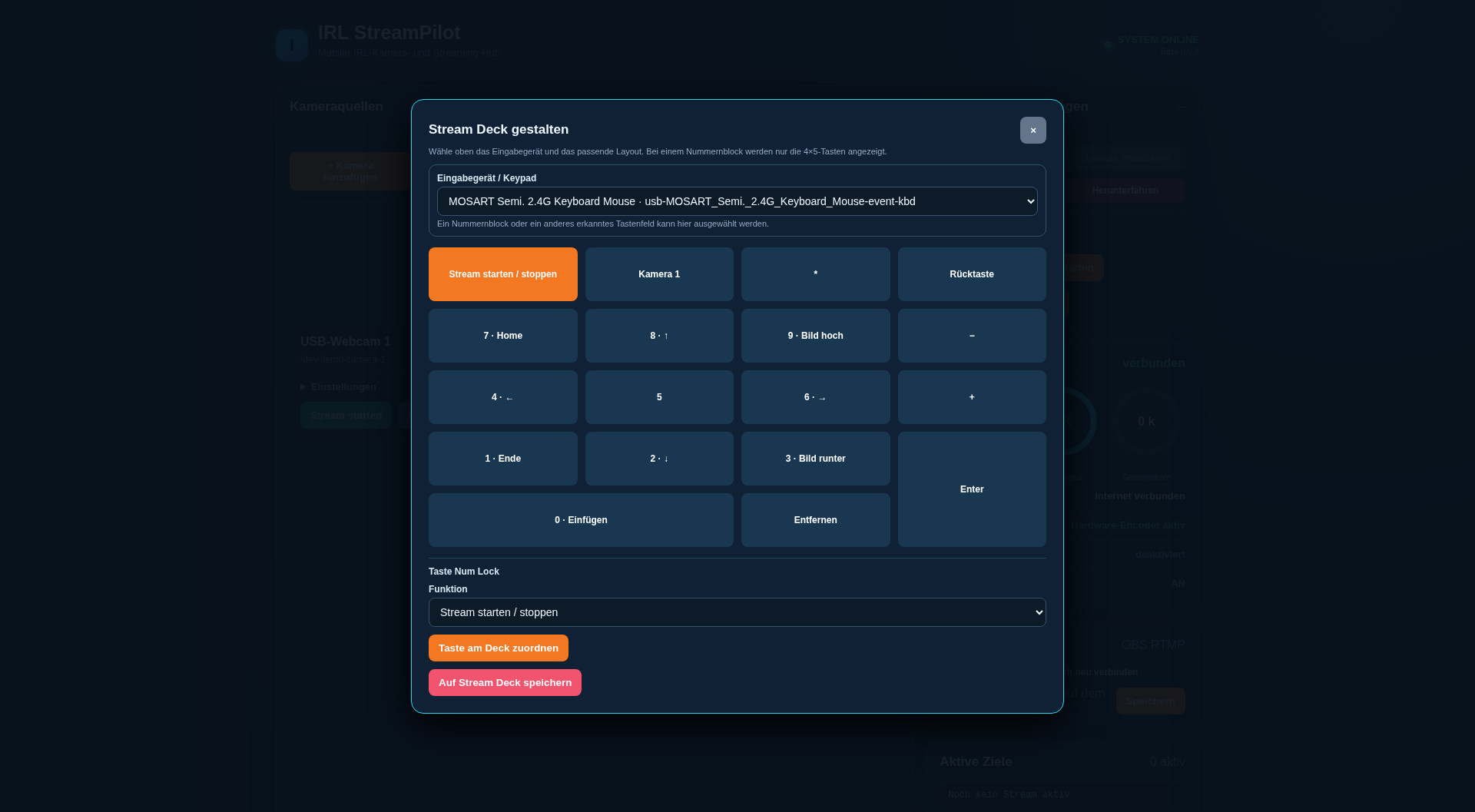The height and width of the screenshot is (812, 1475).
Task: Click the 'USB-Webcam 1' camera title
Action: pos(346,342)
